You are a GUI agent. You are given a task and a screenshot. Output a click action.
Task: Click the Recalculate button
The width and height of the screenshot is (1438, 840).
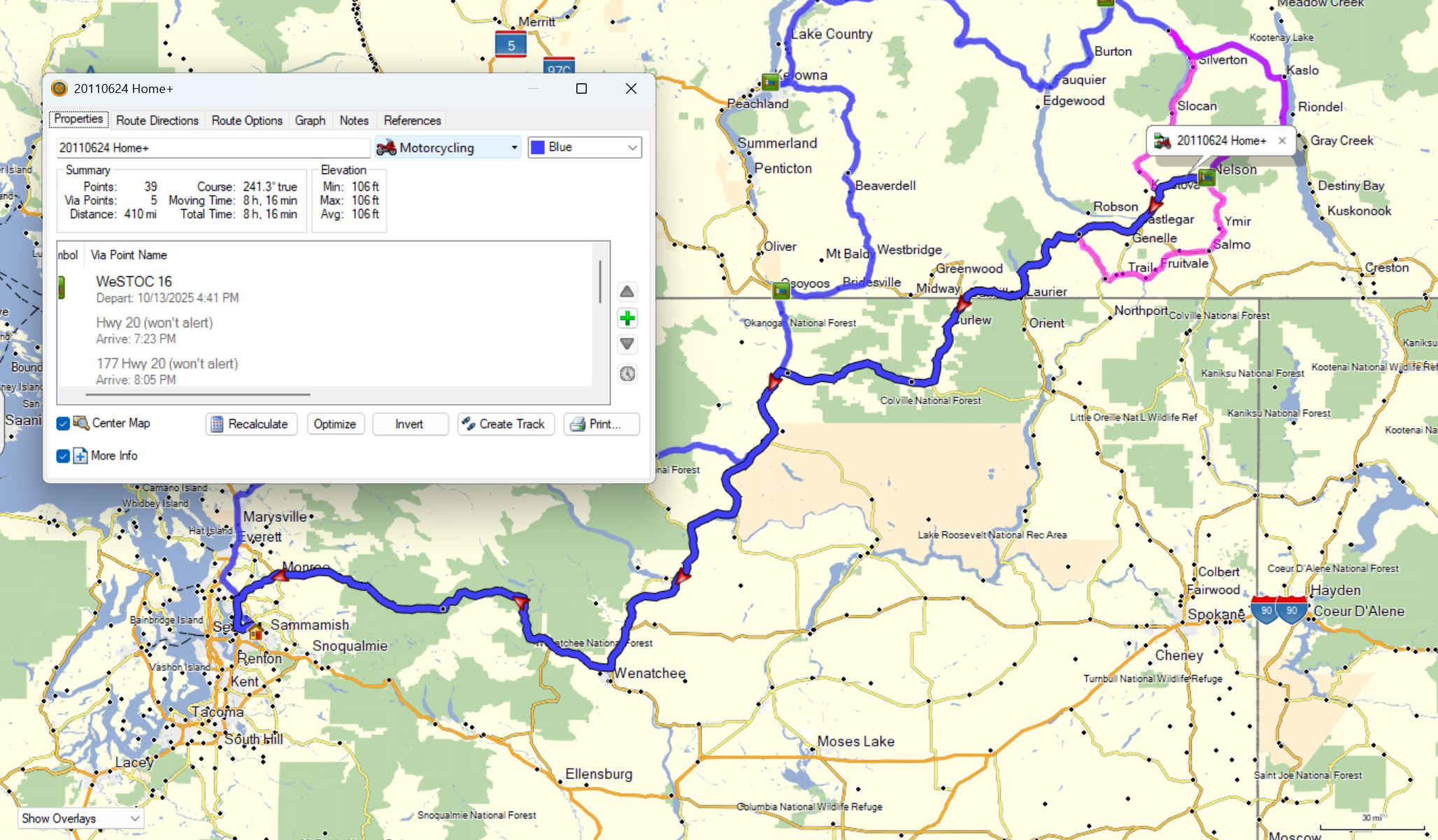point(251,424)
